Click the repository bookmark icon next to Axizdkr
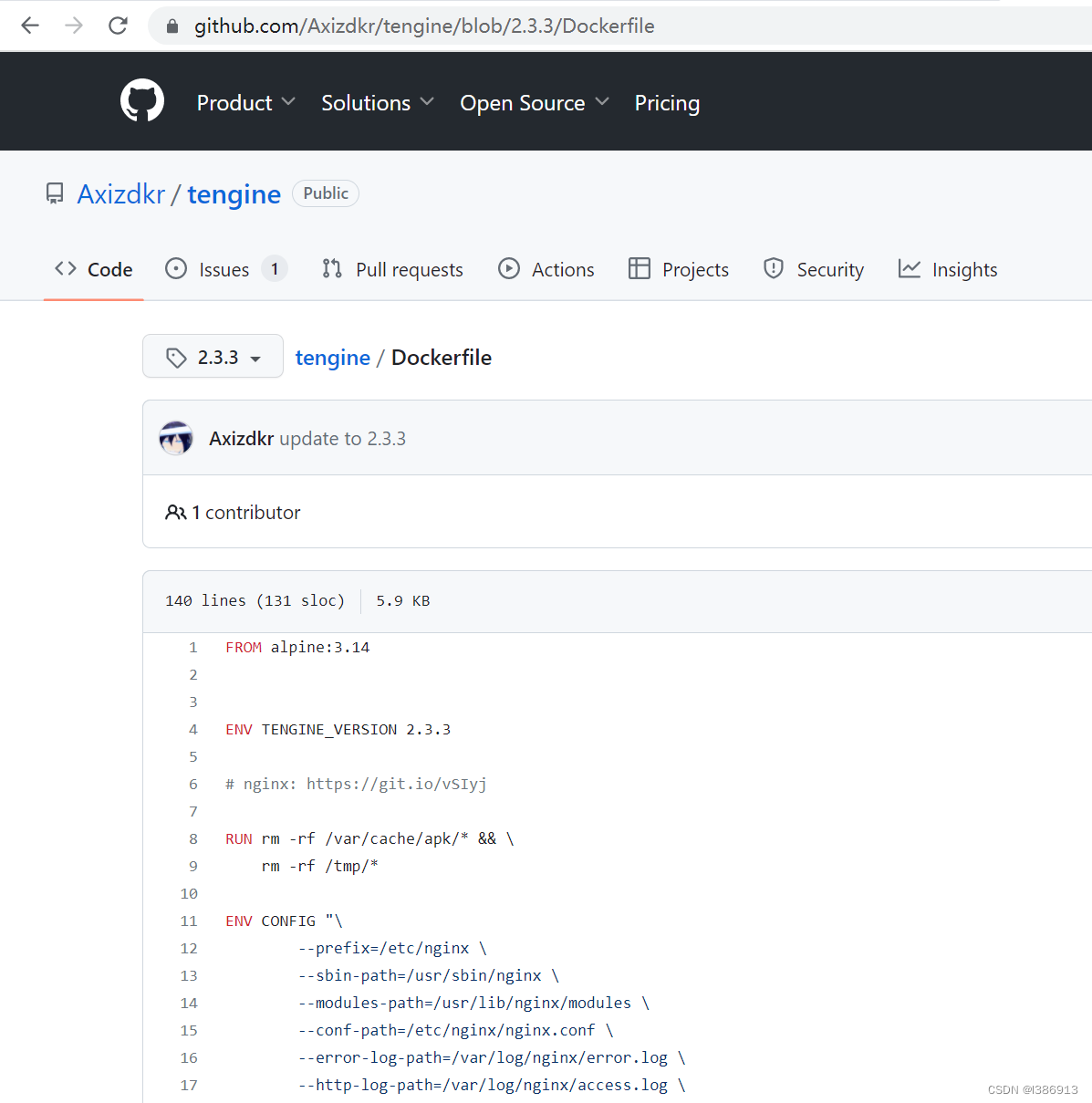The width and height of the screenshot is (1092, 1103). pos(55,193)
